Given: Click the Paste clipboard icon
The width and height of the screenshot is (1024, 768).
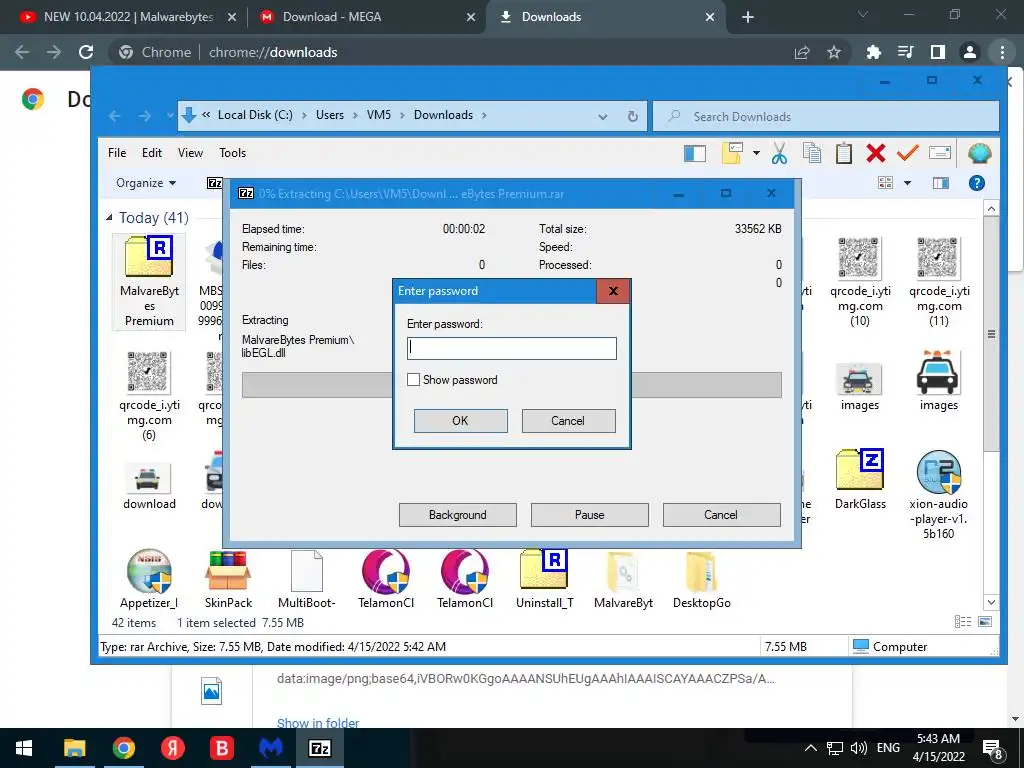Looking at the screenshot, I should pos(844,153).
